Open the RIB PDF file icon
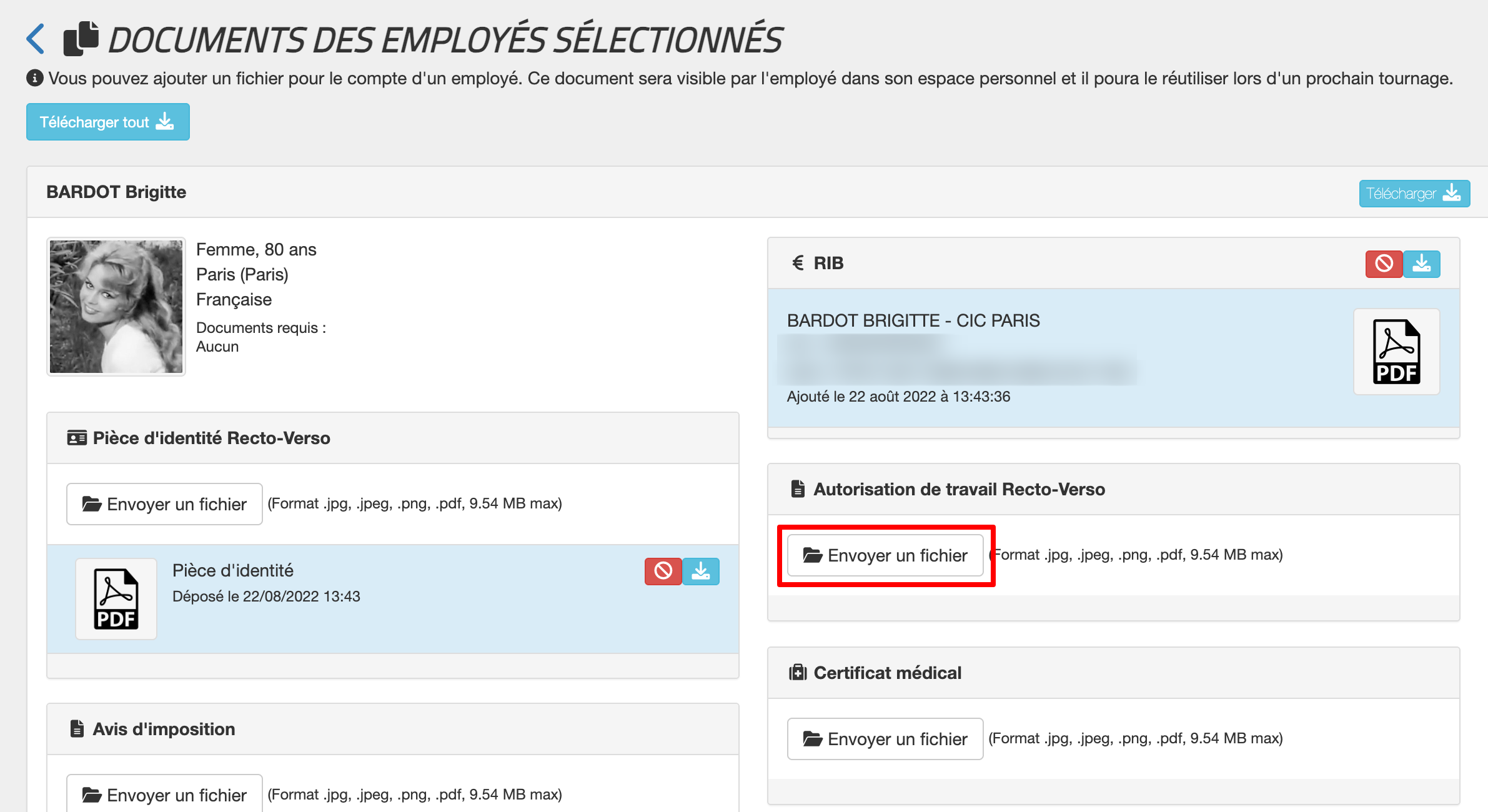 (x=1396, y=352)
